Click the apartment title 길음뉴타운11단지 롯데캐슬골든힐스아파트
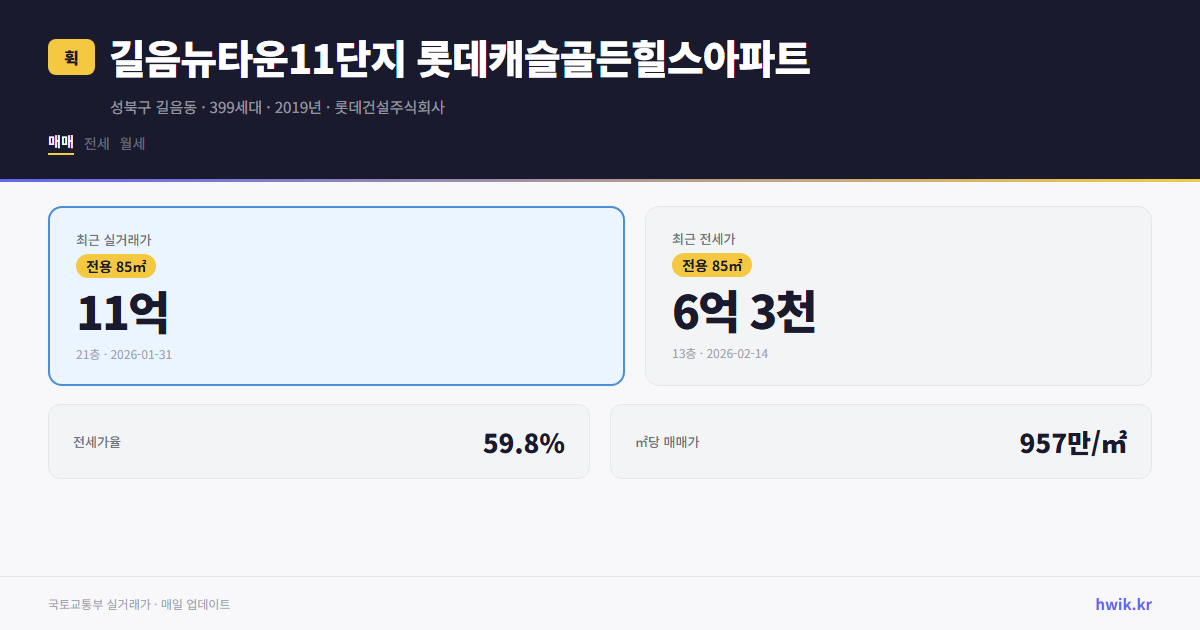 click(x=460, y=58)
